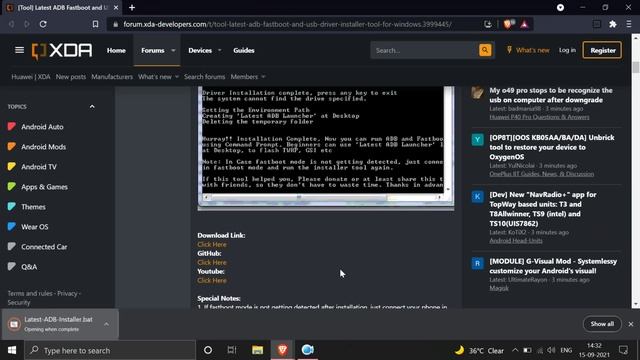Open Forums navigation tab

point(153,50)
